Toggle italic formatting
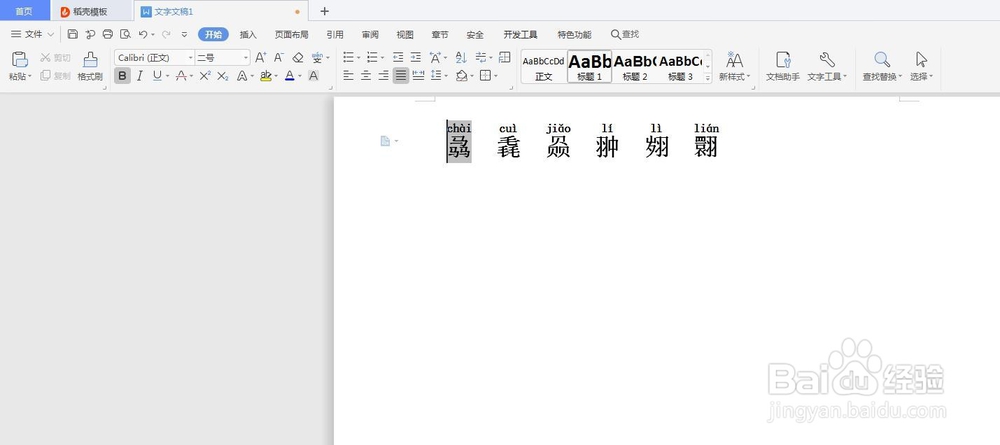 pos(140,76)
